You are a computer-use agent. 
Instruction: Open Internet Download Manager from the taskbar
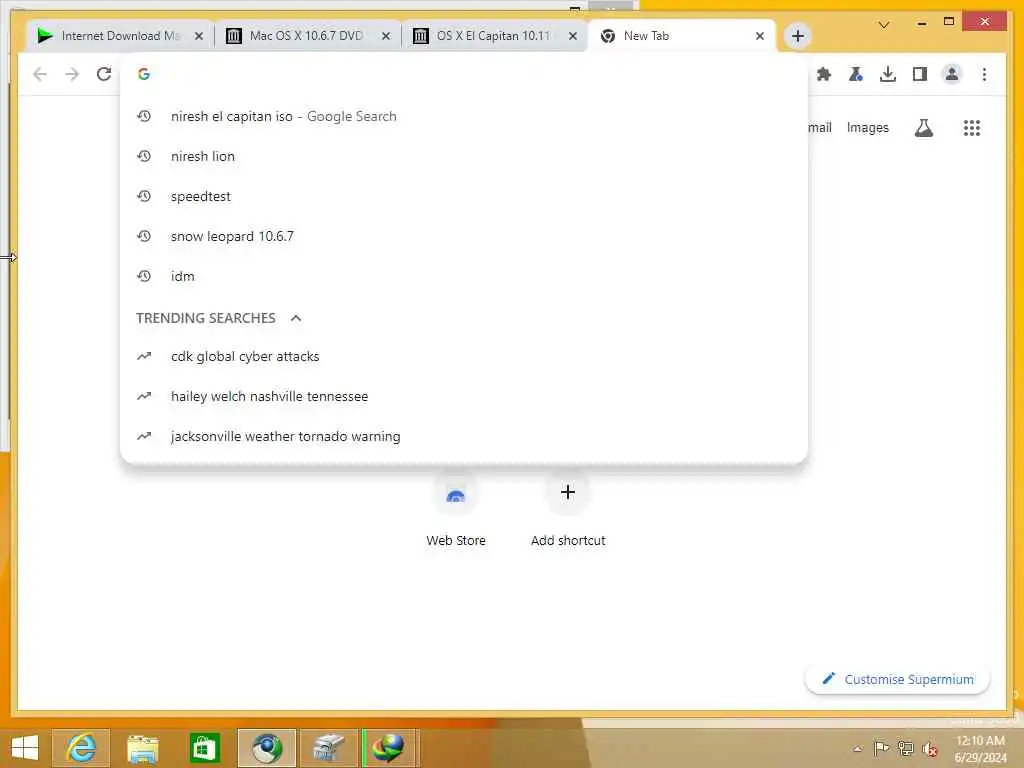tap(389, 748)
